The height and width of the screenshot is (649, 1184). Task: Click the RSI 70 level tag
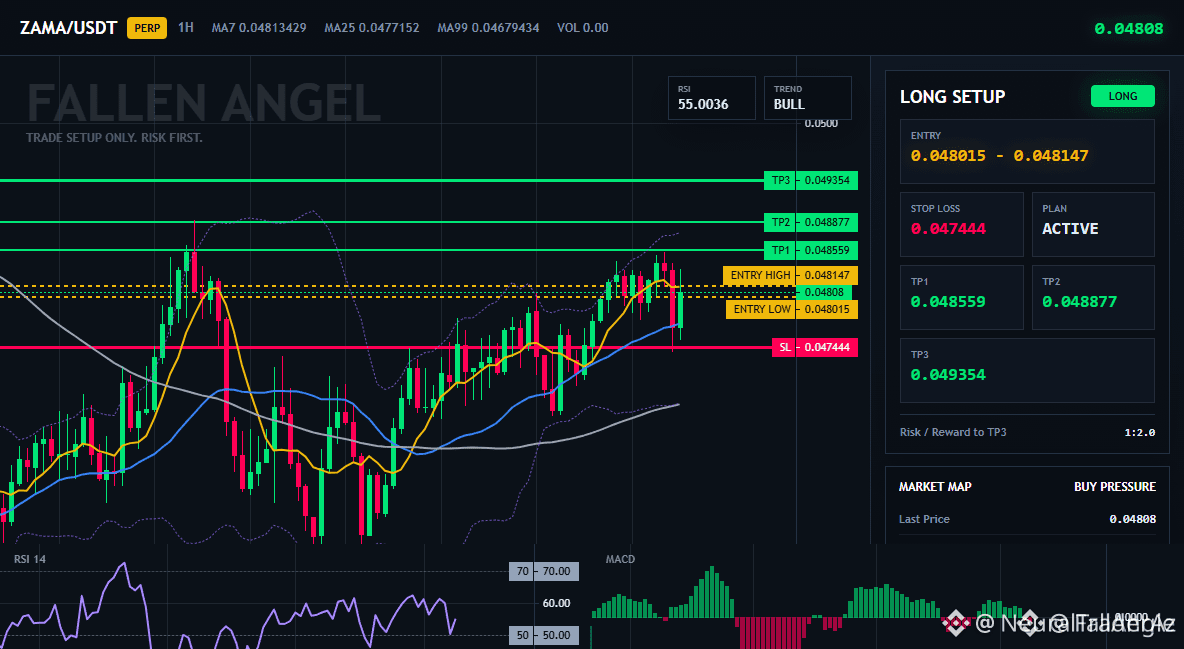click(x=544, y=571)
